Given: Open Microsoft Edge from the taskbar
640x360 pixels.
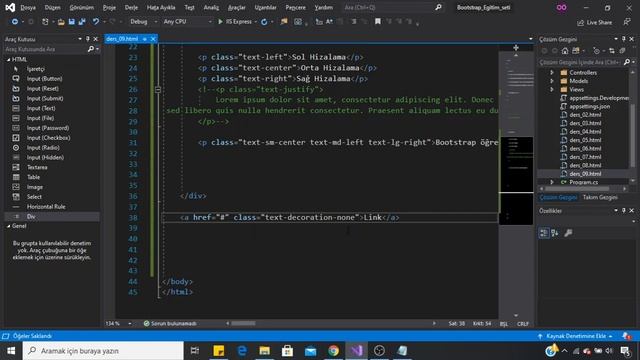Looking at the screenshot, I should point(242,351).
